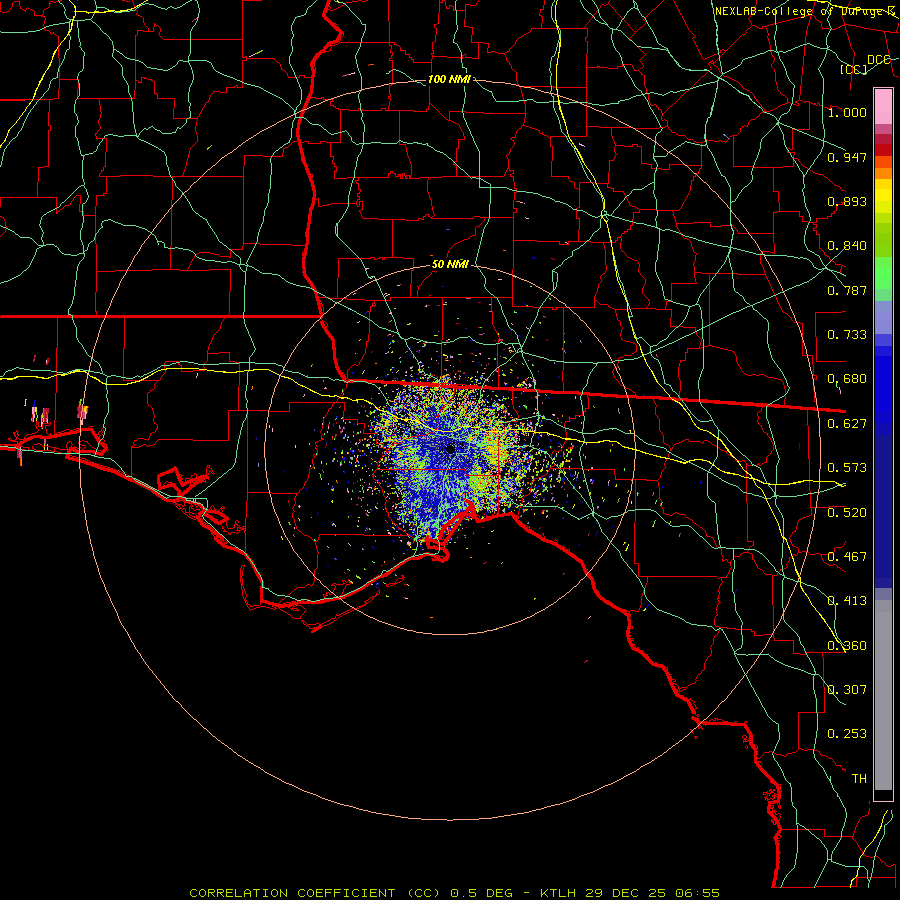The width and height of the screenshot is (900, 900).
Task: Click the 0.947 legend value
Action: [847, 157]
